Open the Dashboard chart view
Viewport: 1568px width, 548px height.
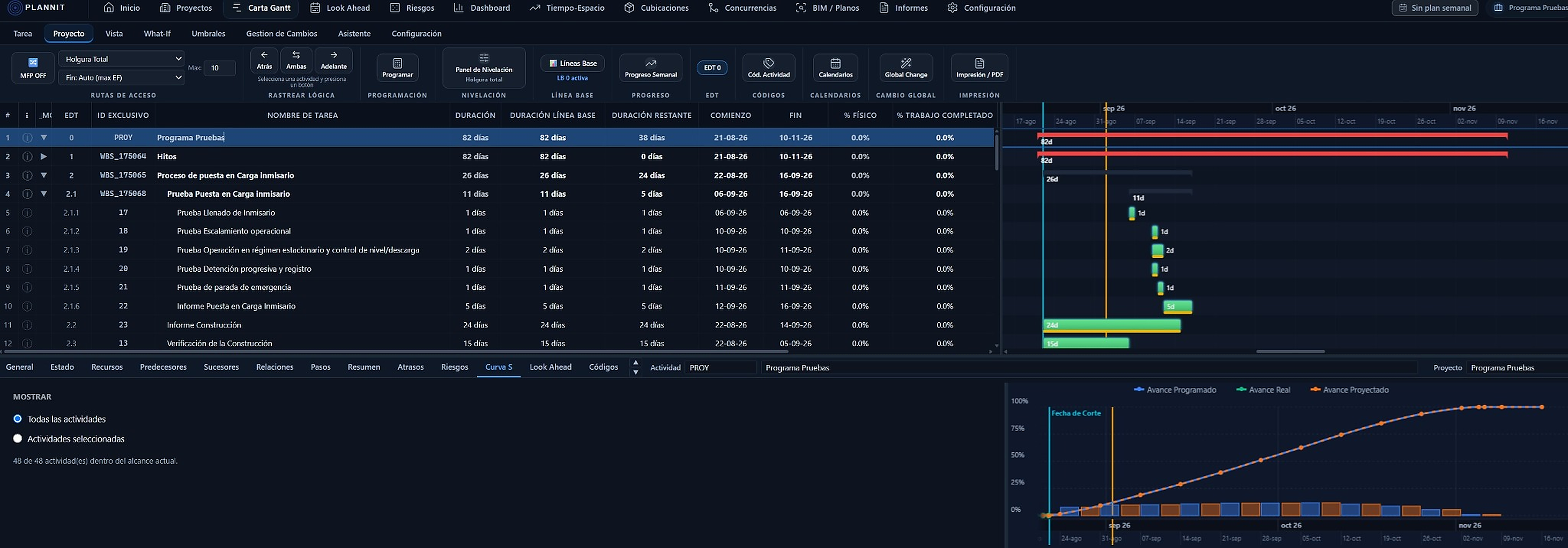tap(482, 8)
